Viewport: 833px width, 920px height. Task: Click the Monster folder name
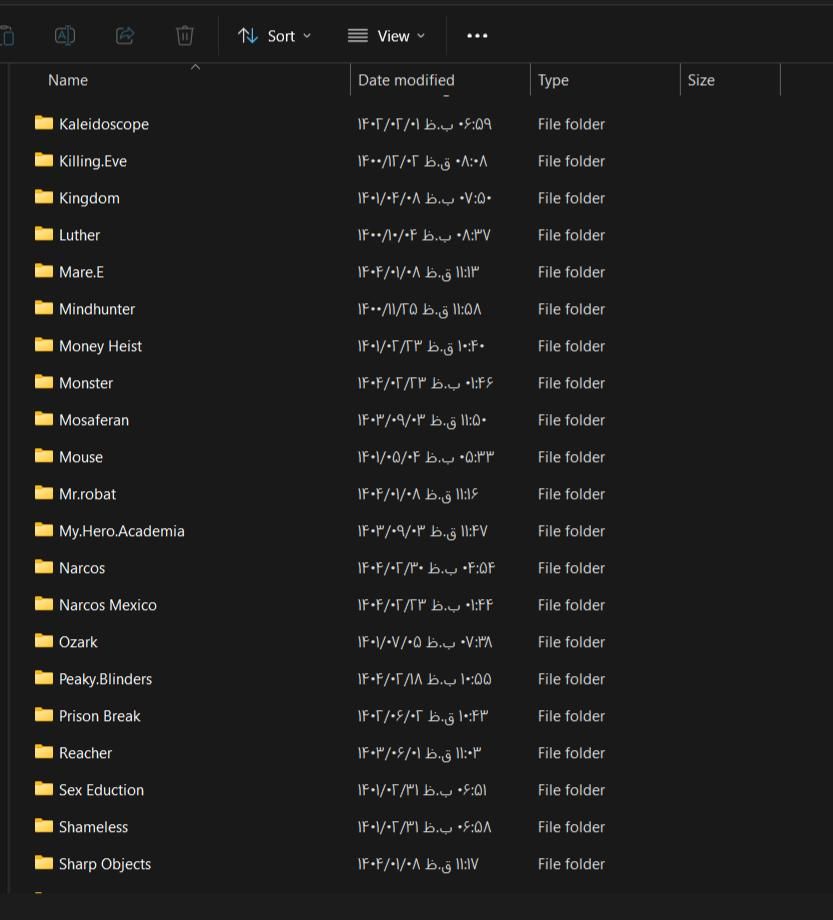click(86, 383)
